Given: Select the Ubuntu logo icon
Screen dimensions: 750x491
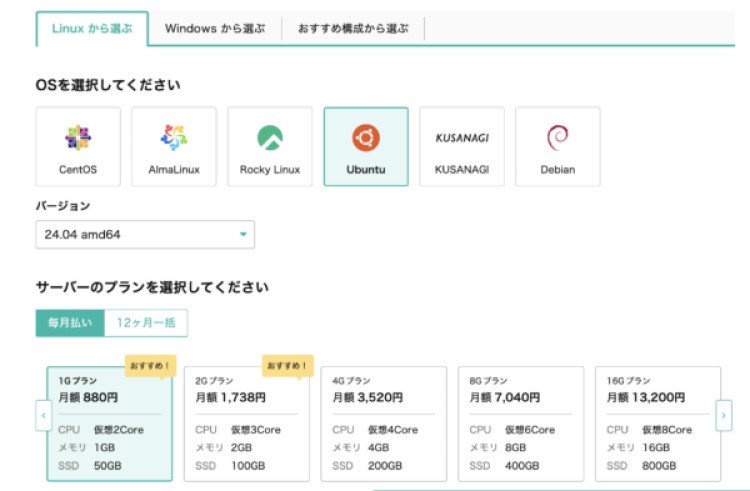Looking at the screenshot, I should click(366, 138).
